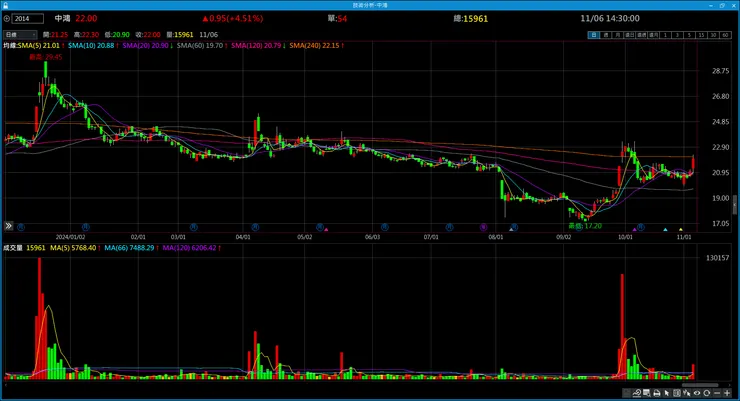Image resolution: width=740 pixels, height=401 pixels.
Task: Click the SMA(10) 20.88 moving average label
Action: tap(93, 46)
